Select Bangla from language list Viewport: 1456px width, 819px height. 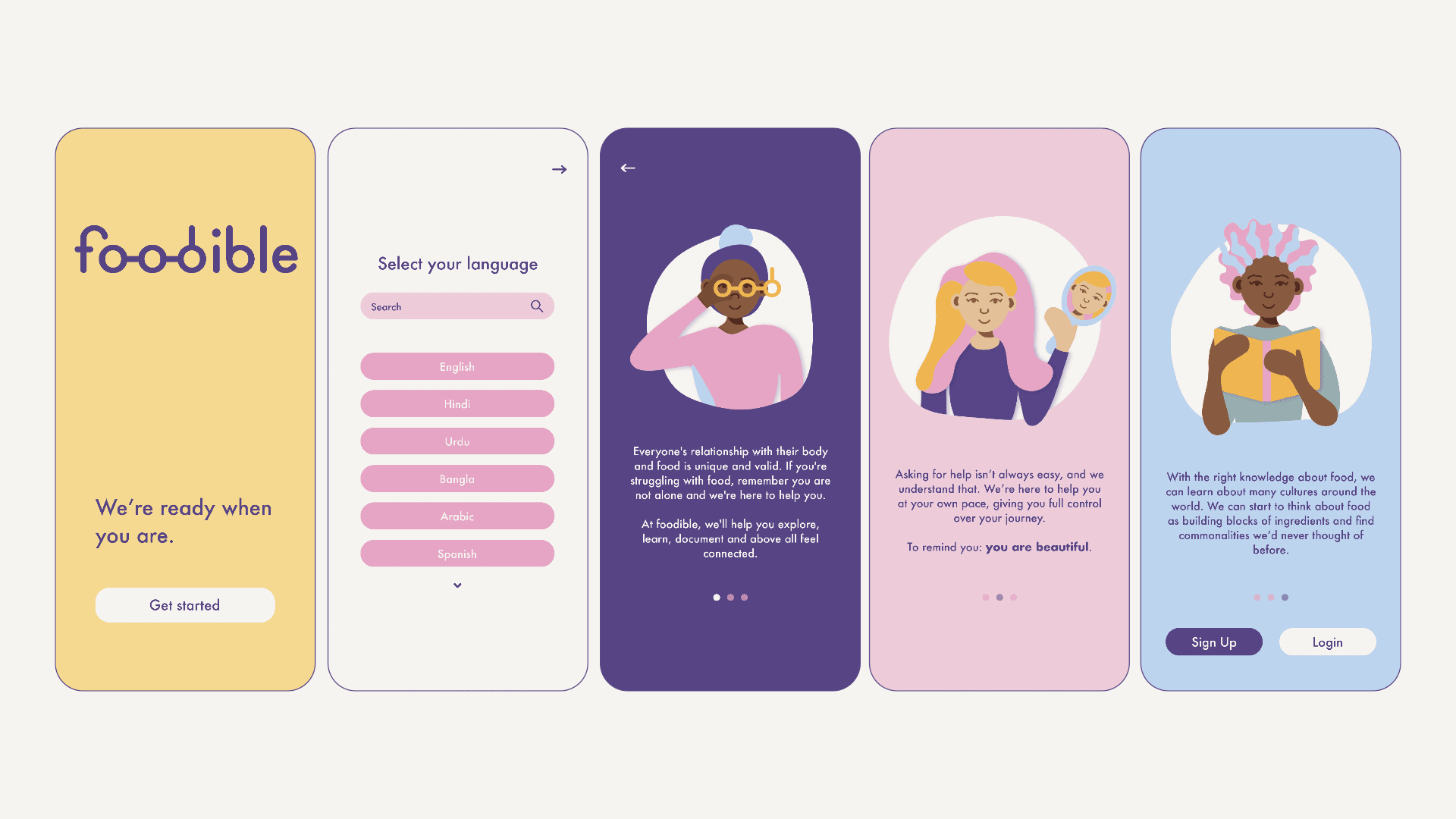457,478
